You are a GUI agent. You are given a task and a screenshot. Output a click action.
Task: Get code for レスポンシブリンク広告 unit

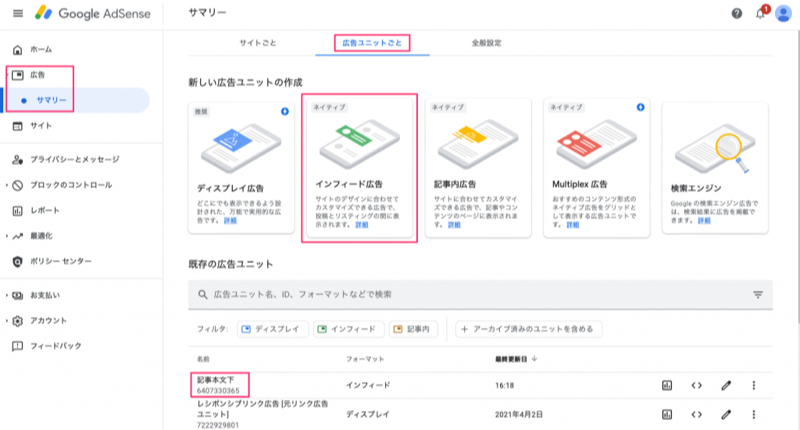click(696, 414)
